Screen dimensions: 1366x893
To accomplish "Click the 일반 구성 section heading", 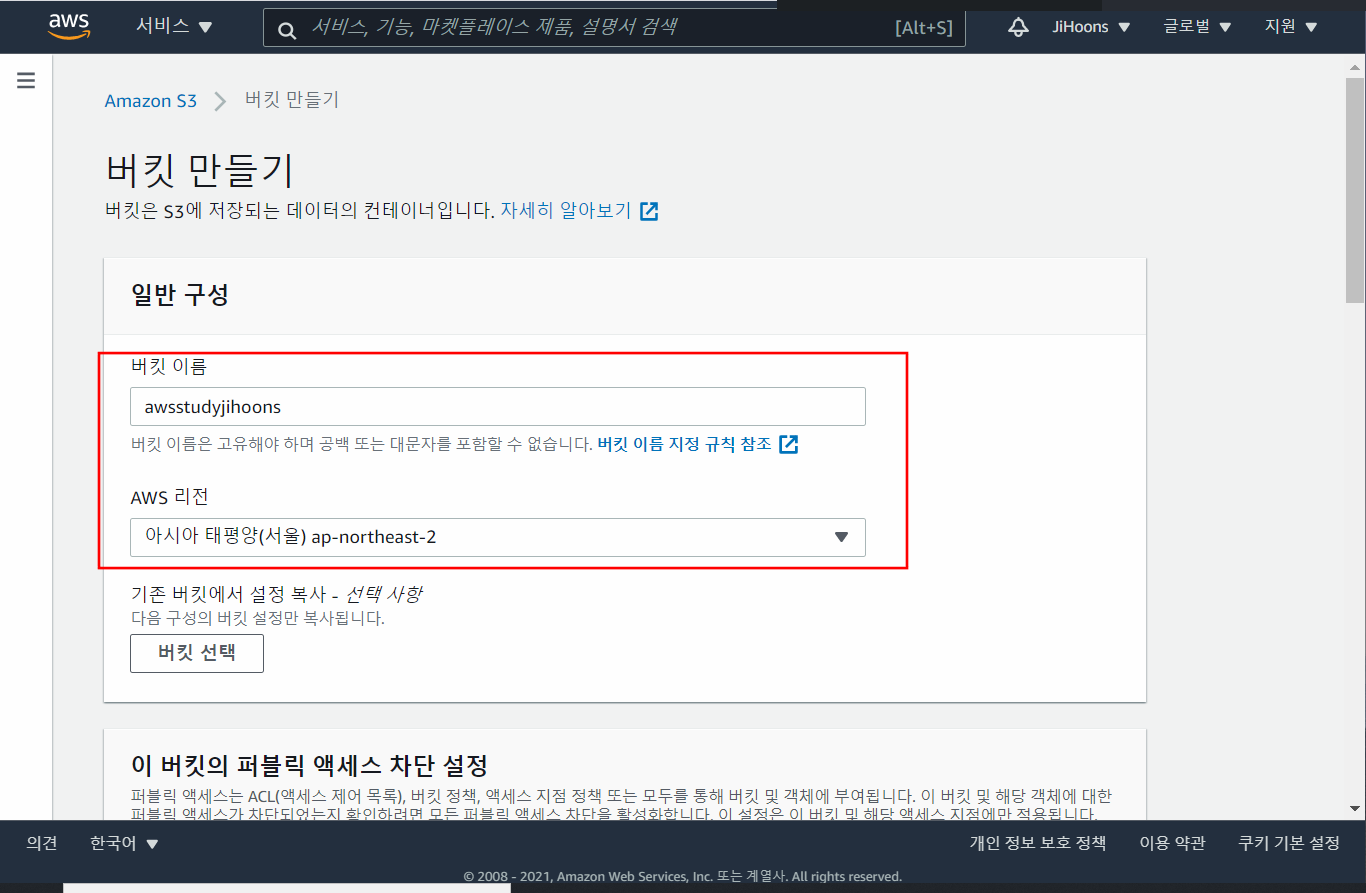I will (180, 295).
